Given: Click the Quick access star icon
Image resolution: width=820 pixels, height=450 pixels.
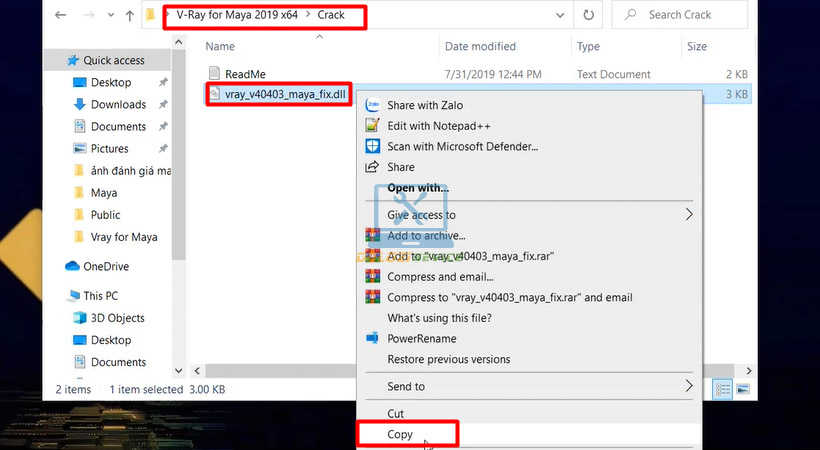Looking at the screenshot, I should 73,60.
